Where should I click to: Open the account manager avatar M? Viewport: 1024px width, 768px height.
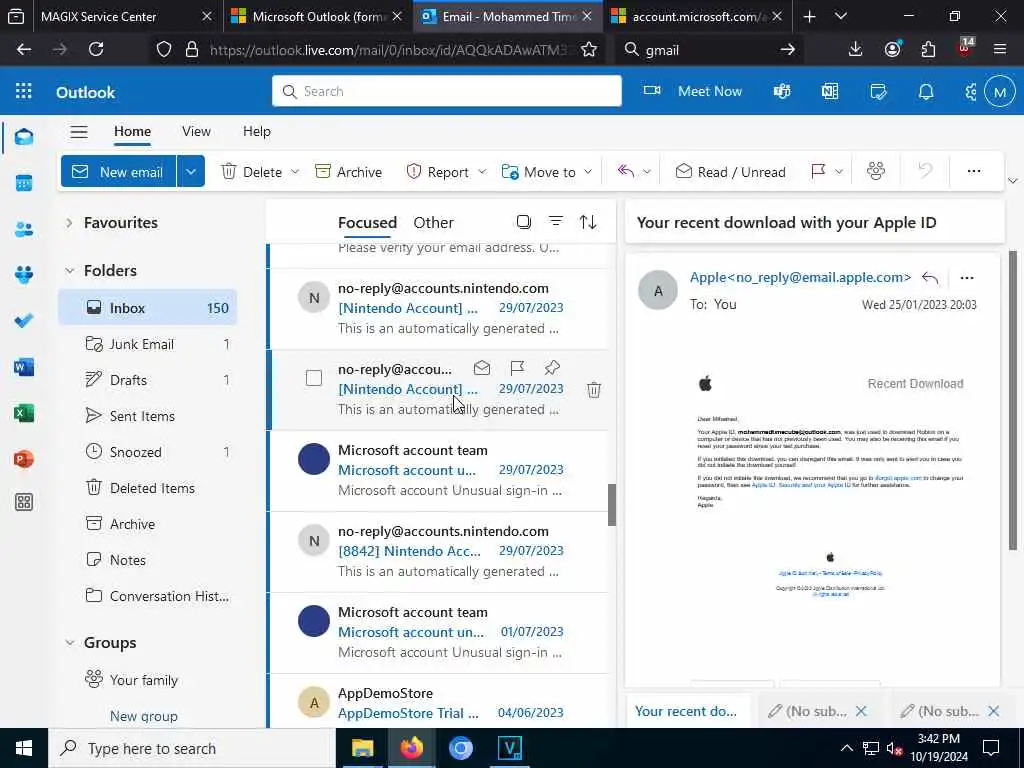pyautogui.click(x=1000, y=91)
